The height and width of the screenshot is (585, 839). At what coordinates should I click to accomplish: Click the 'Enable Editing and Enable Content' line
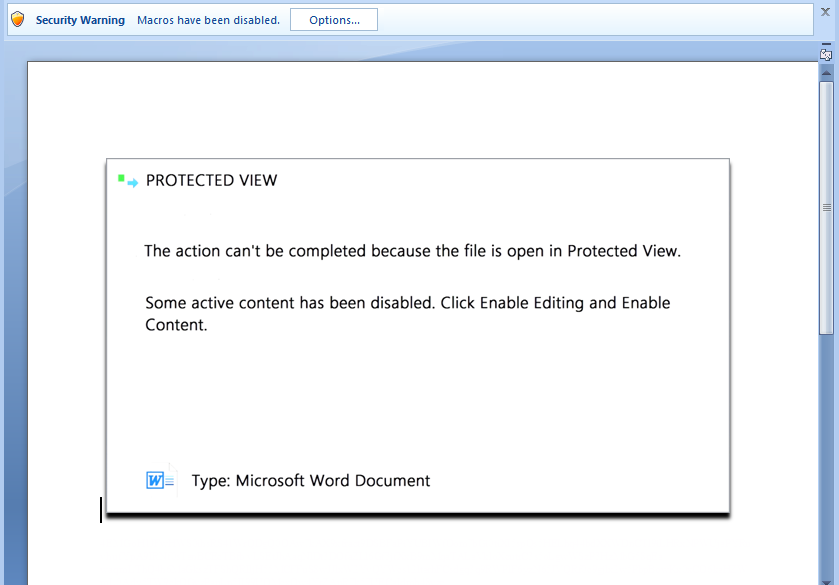coord(407,303)
